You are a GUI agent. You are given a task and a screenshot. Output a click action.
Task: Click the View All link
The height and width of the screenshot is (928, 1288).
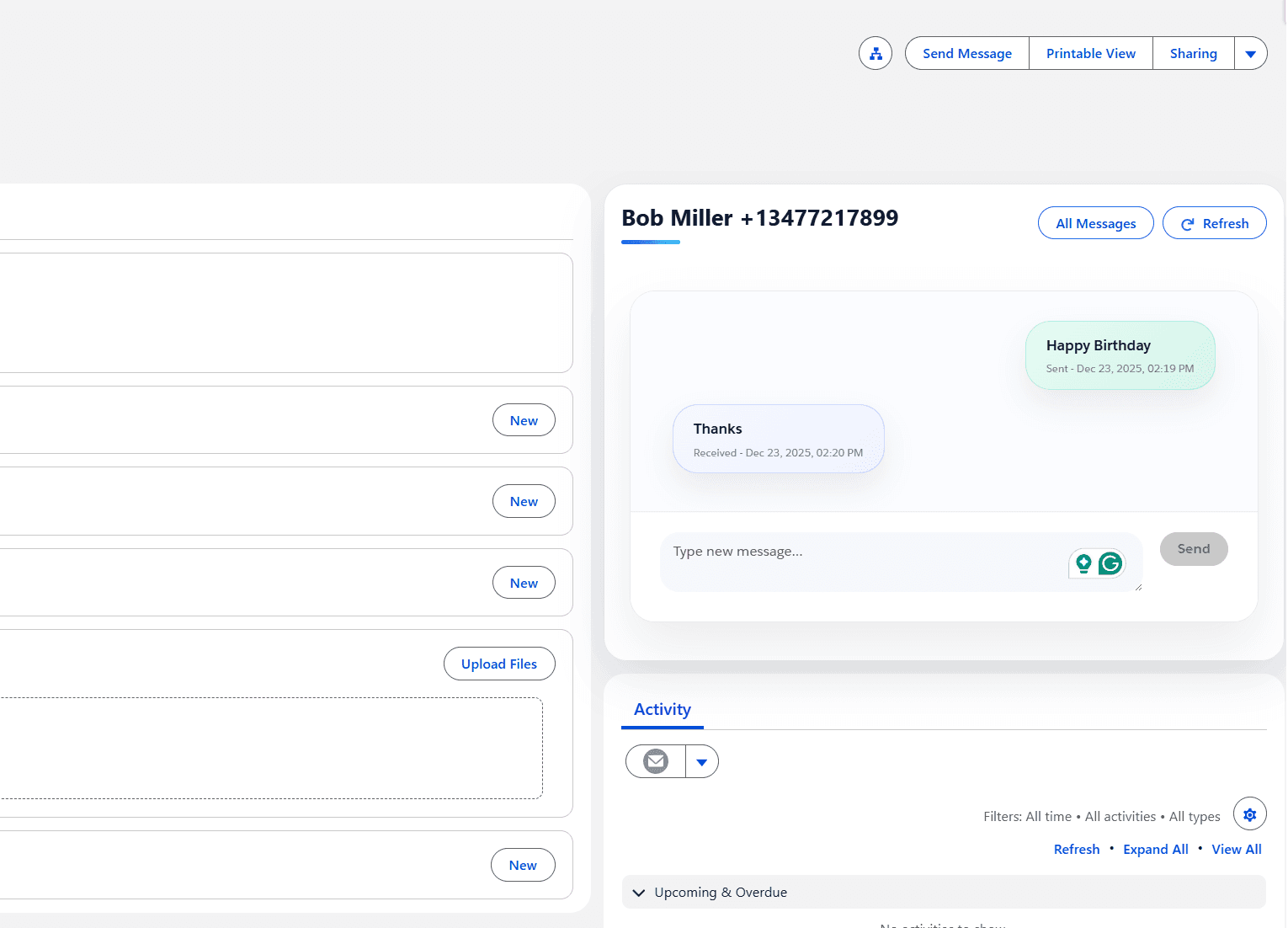(x=1237, y=849)
